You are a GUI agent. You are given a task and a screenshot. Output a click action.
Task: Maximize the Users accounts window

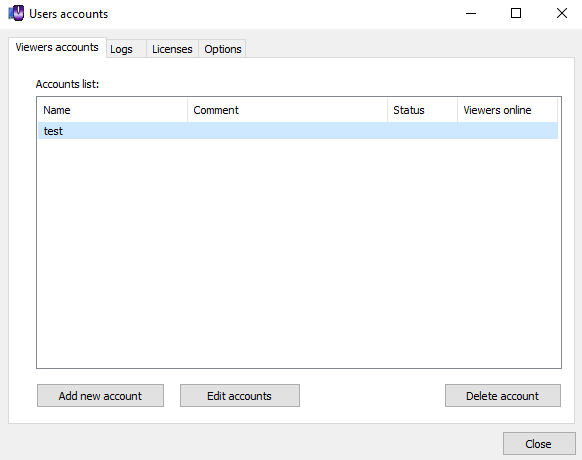coord(516,13)
